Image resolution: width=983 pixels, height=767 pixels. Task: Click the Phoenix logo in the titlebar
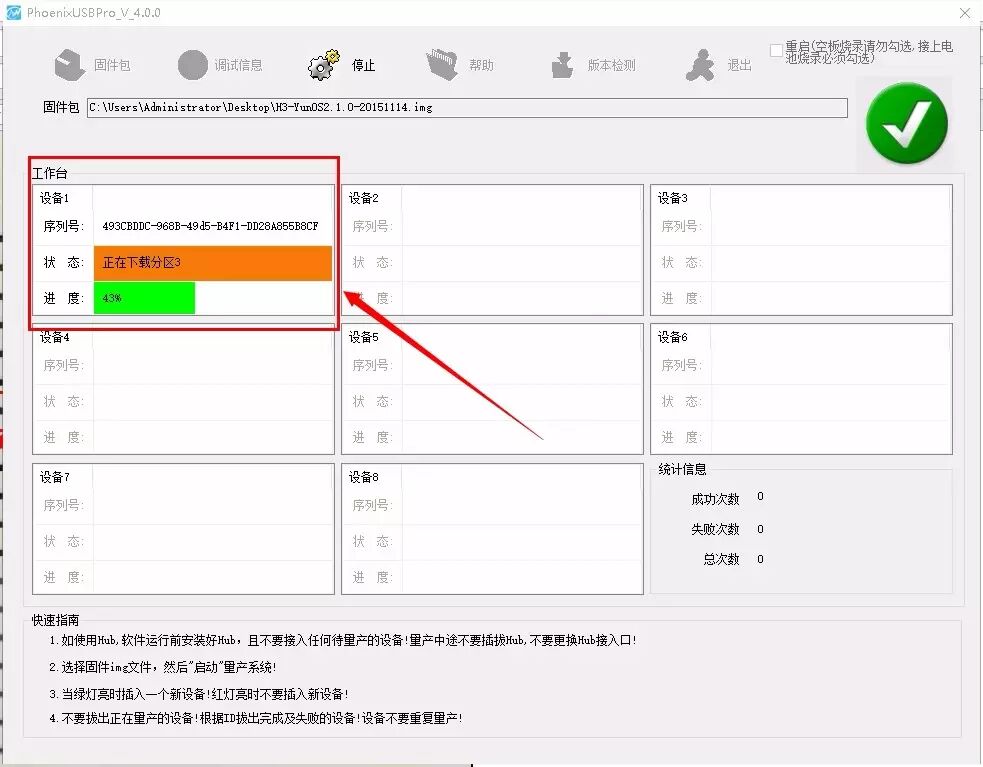click(14, 12)
